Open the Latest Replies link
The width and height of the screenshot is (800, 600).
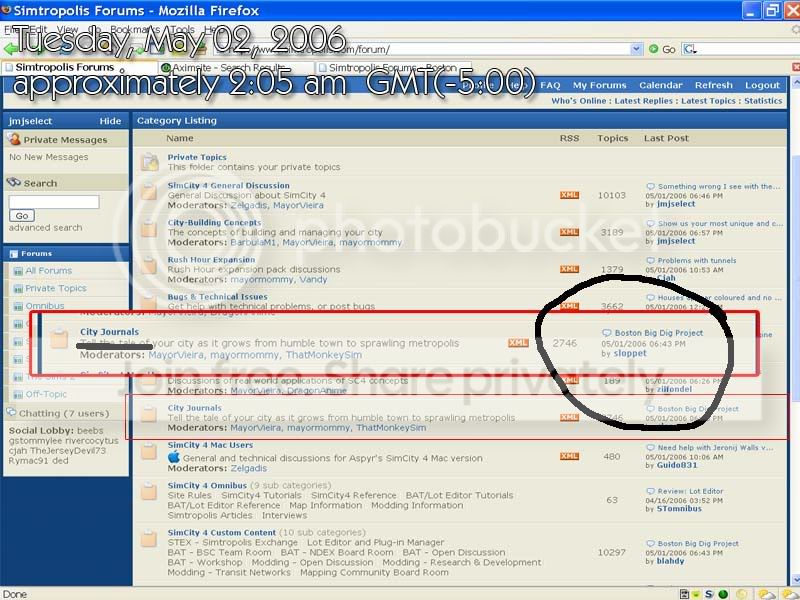coord(643,101)
